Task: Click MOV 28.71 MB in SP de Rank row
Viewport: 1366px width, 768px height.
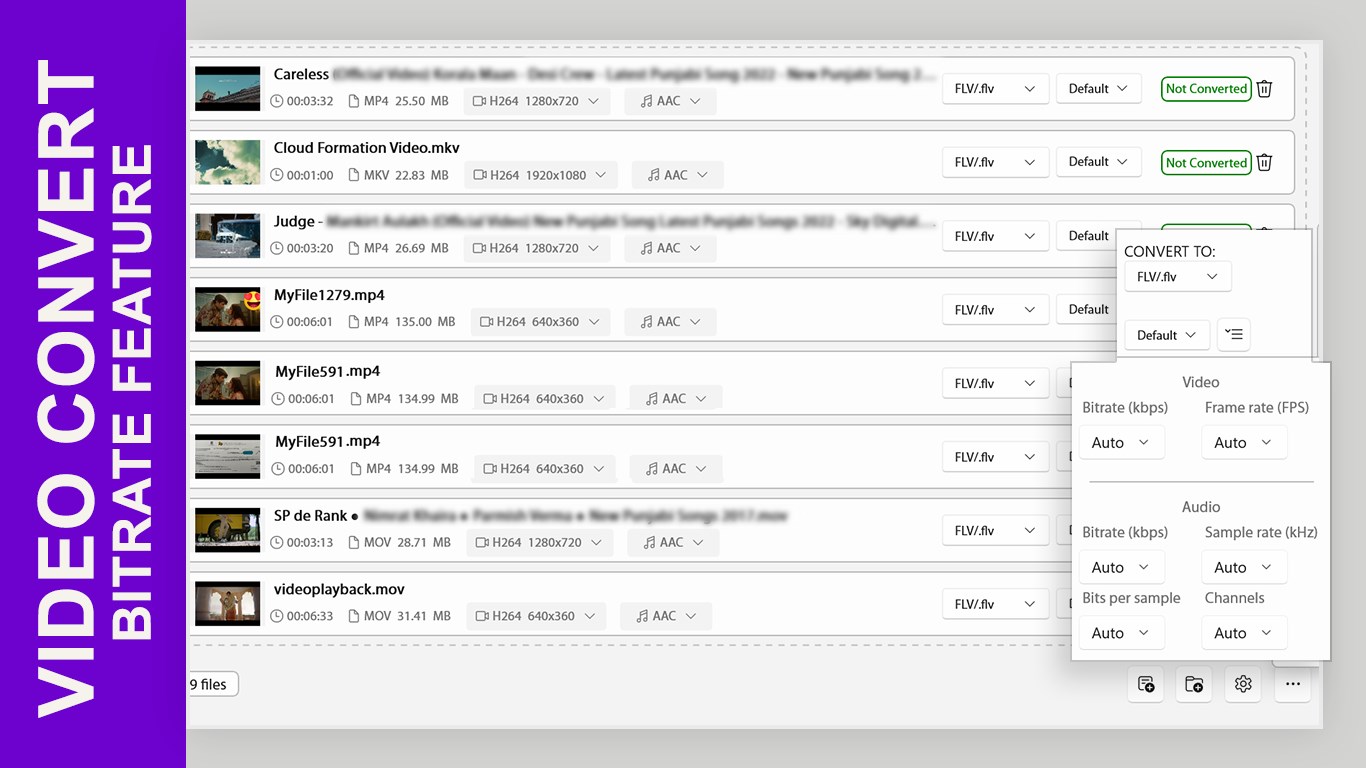Action: pyautogui.click(x=407, y=542)
